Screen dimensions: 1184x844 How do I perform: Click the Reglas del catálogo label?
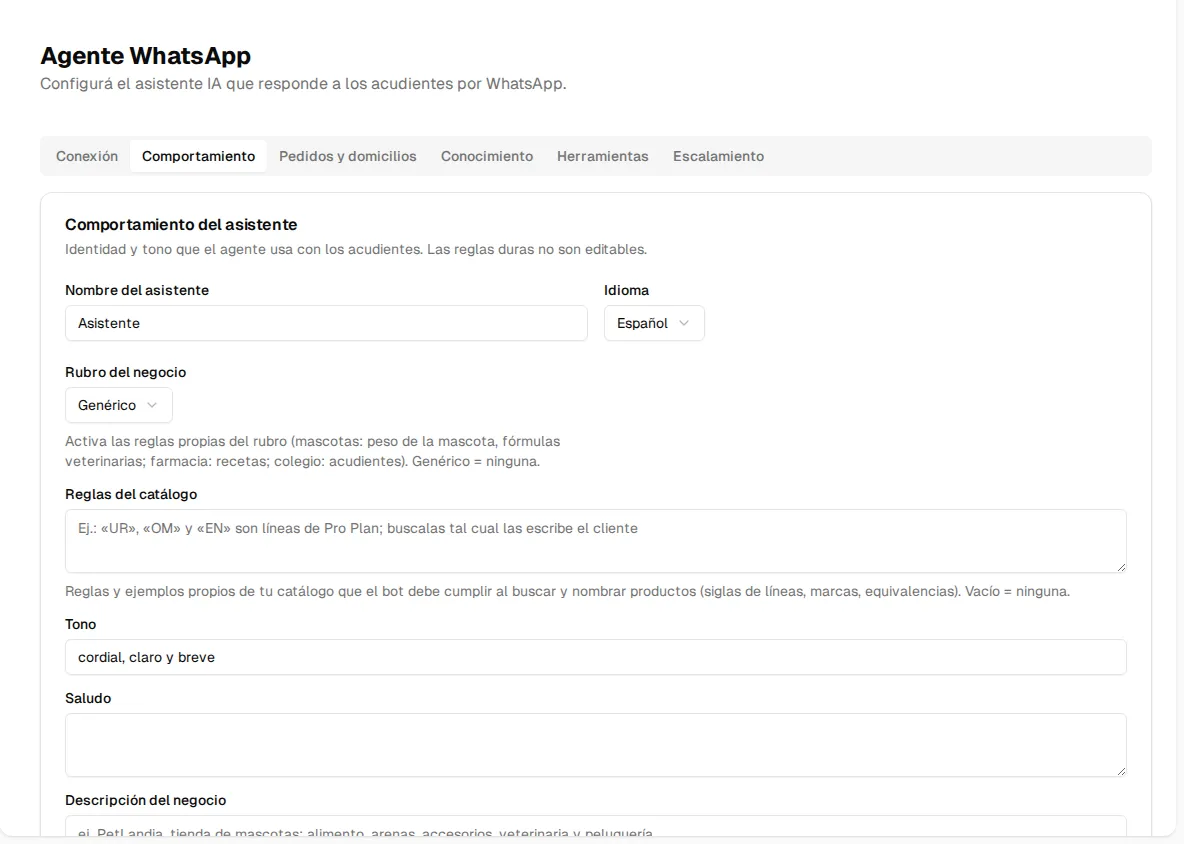[131, 494]
